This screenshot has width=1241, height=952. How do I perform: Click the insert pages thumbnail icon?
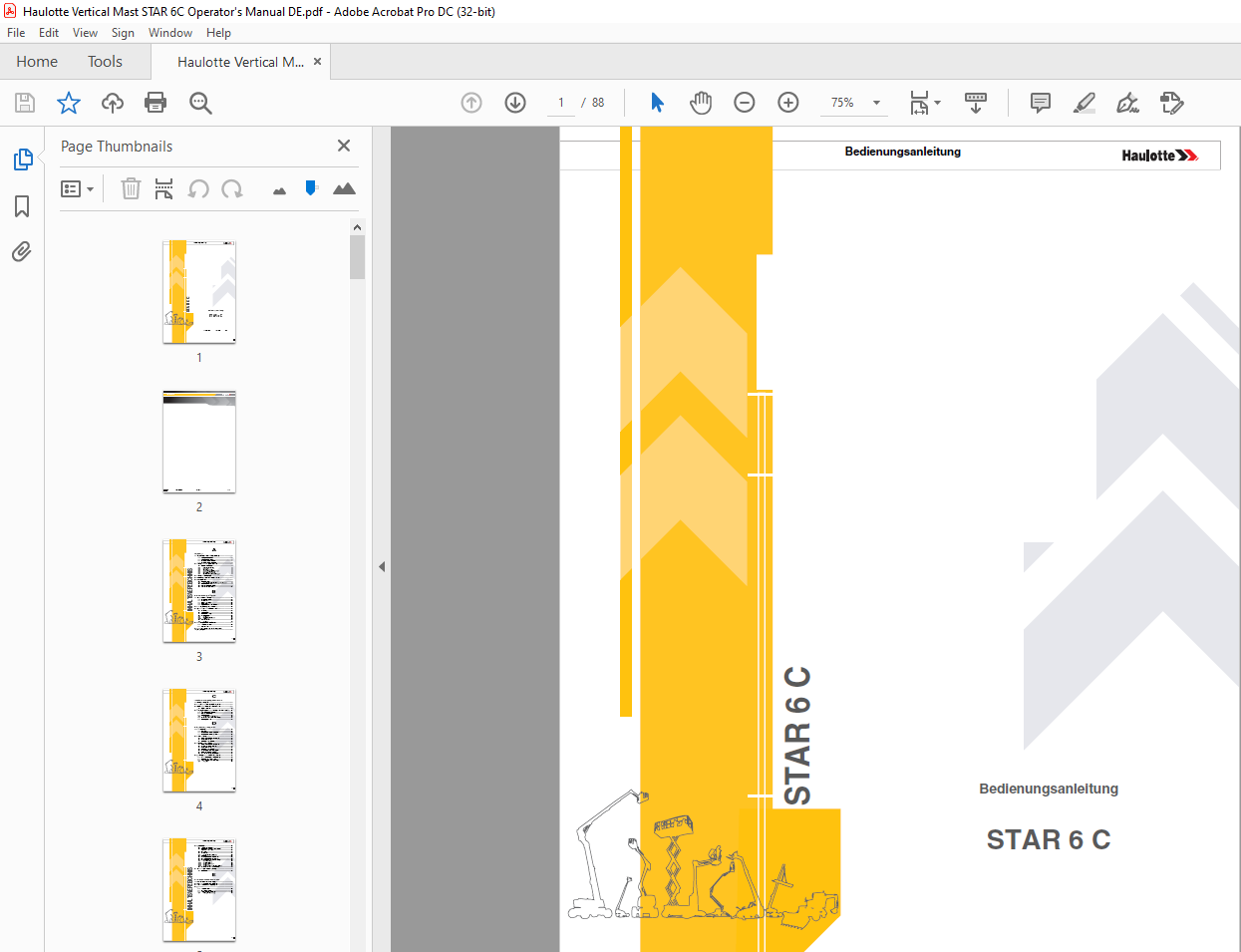coord(164,188)
